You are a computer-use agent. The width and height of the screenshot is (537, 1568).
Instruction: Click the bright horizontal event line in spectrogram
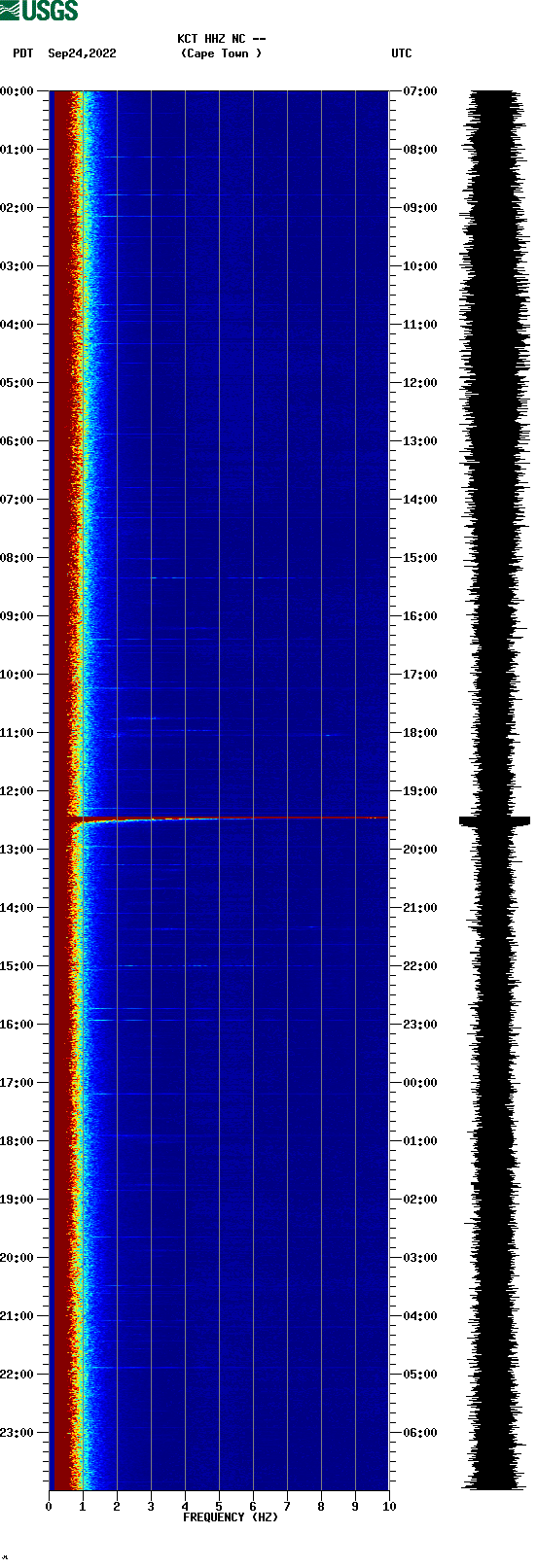click(x=229, y=819)
